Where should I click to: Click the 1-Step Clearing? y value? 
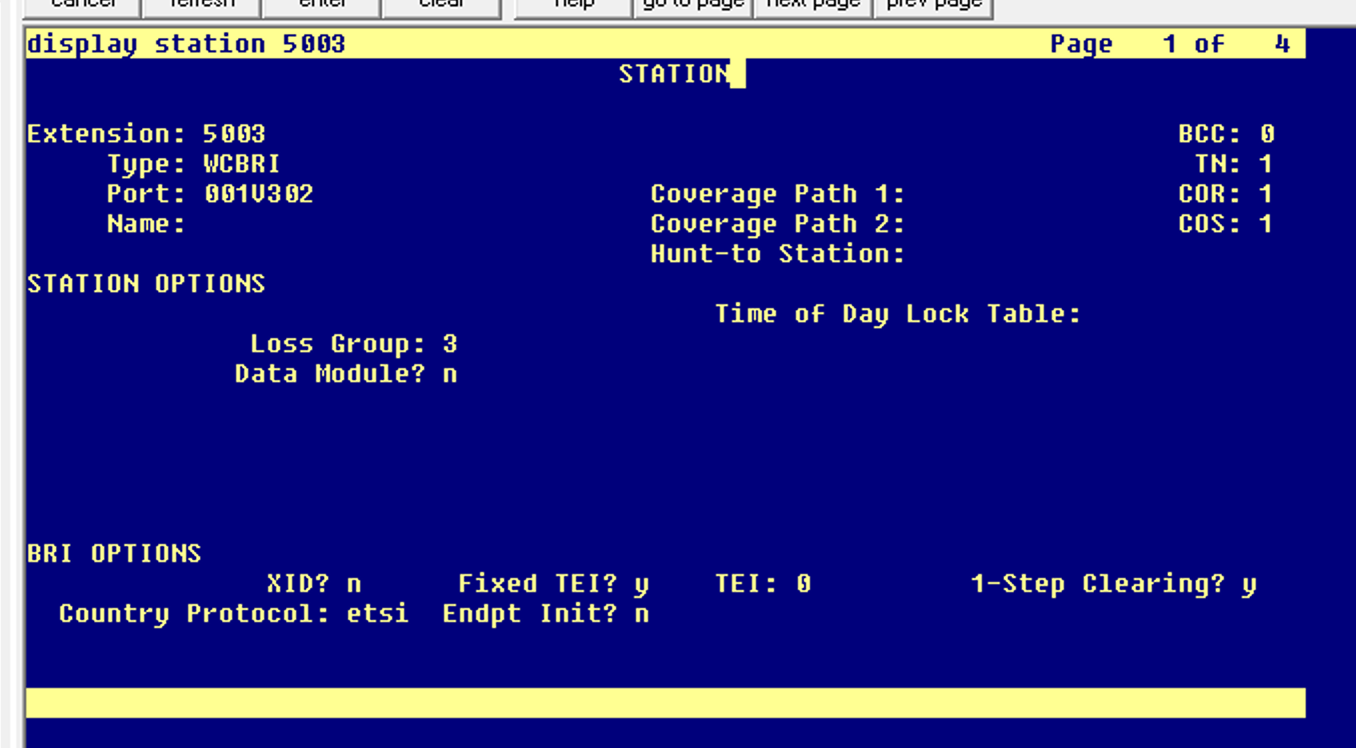point(1249,584)
